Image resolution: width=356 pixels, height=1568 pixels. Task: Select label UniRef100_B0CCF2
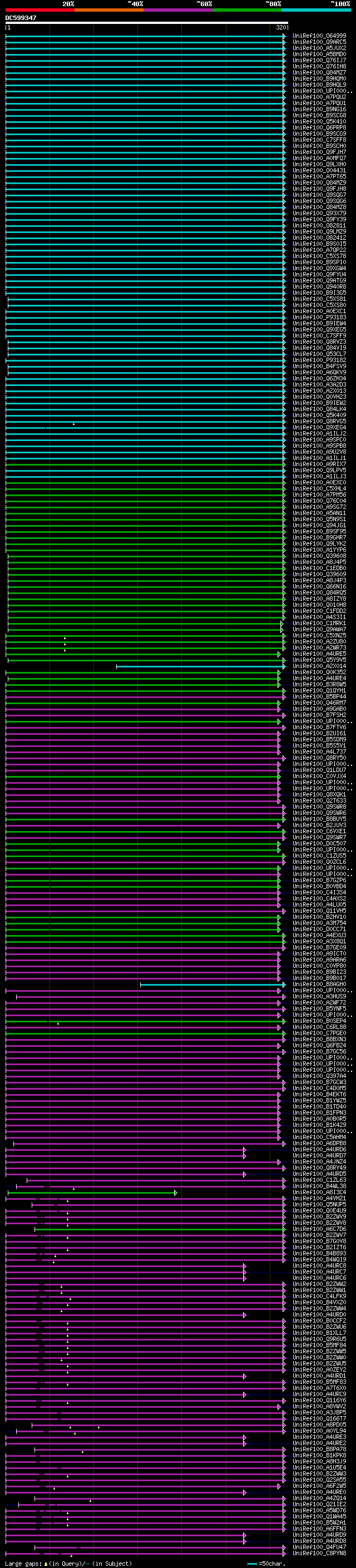pyautogui.click(x=319, y=1321)
